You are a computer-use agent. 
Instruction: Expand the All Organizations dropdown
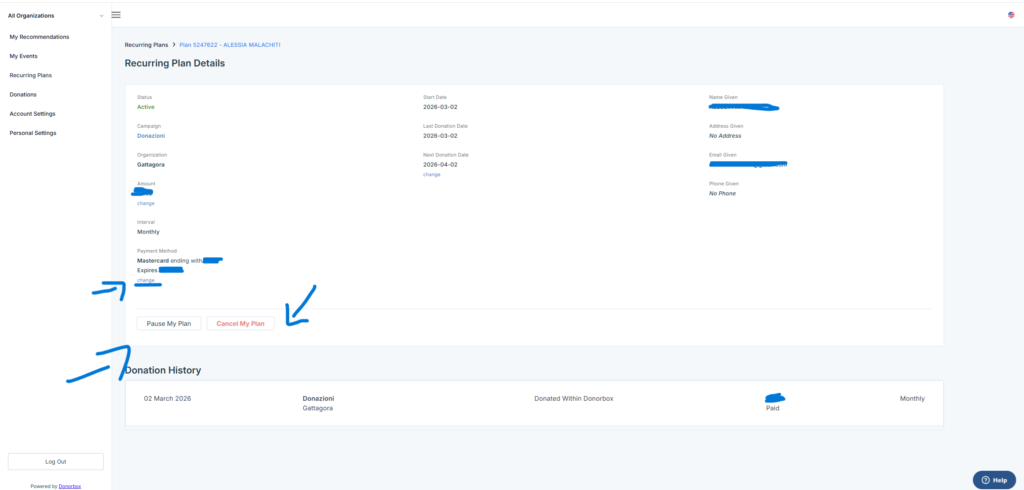(55, 16)
